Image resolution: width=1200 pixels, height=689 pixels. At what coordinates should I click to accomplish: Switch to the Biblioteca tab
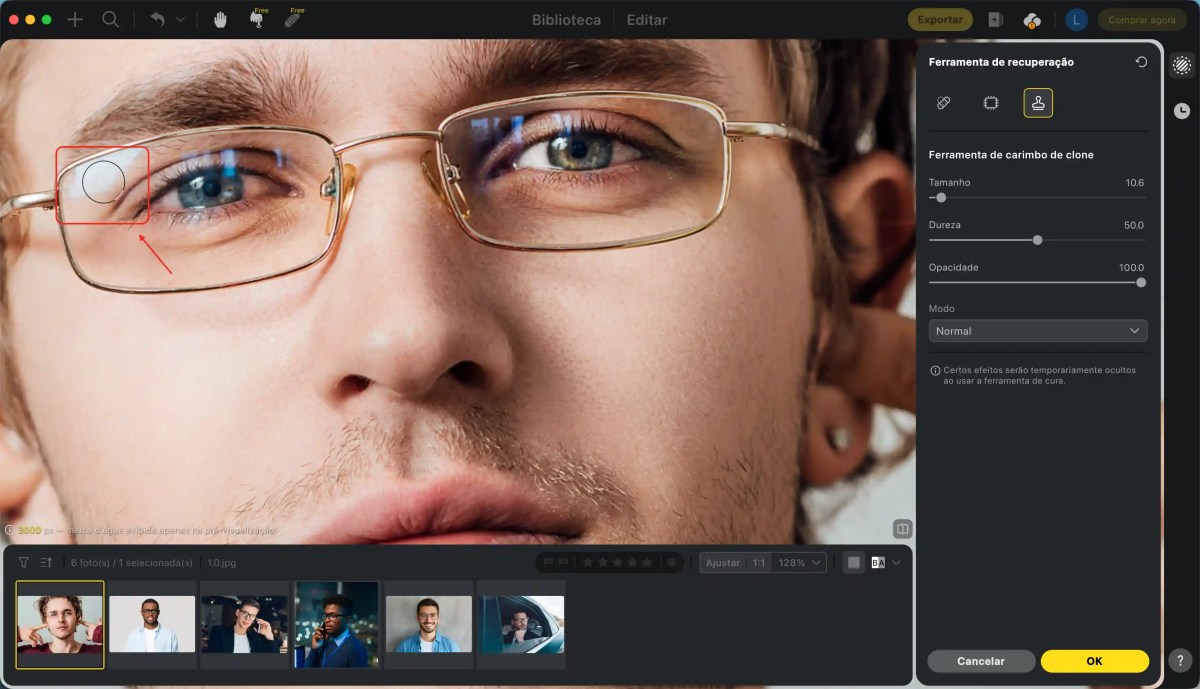pos(566,20)
